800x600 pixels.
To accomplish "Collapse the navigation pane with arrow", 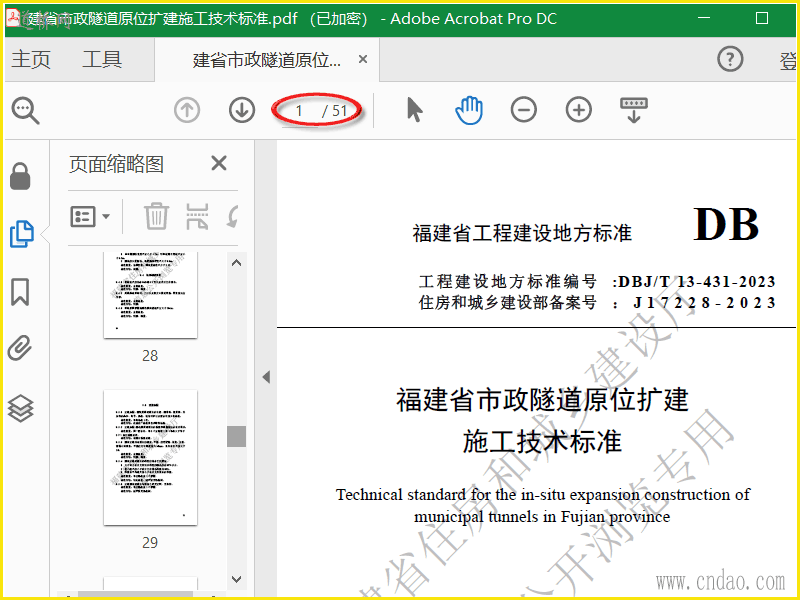I will [266, 377].
